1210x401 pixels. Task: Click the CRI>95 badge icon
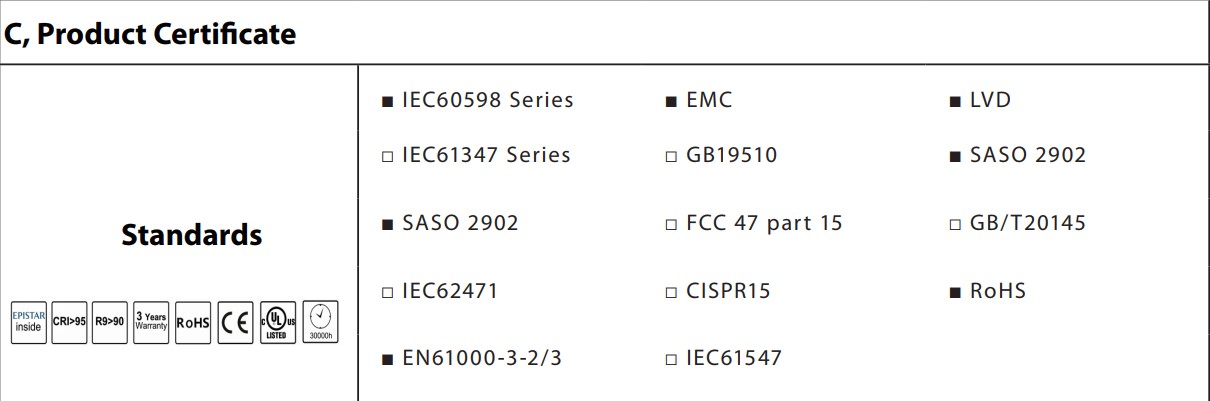69,322
